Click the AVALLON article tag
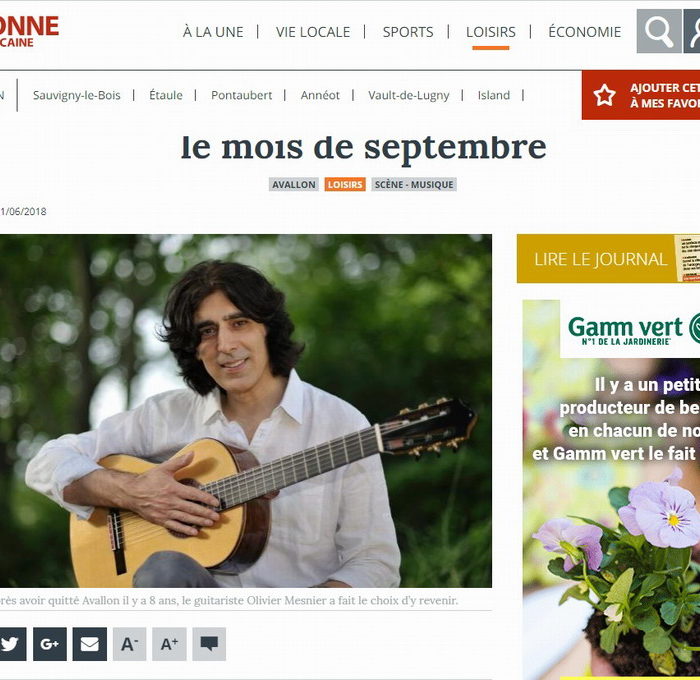The image size is (700, 680). (x=294, y=184)
